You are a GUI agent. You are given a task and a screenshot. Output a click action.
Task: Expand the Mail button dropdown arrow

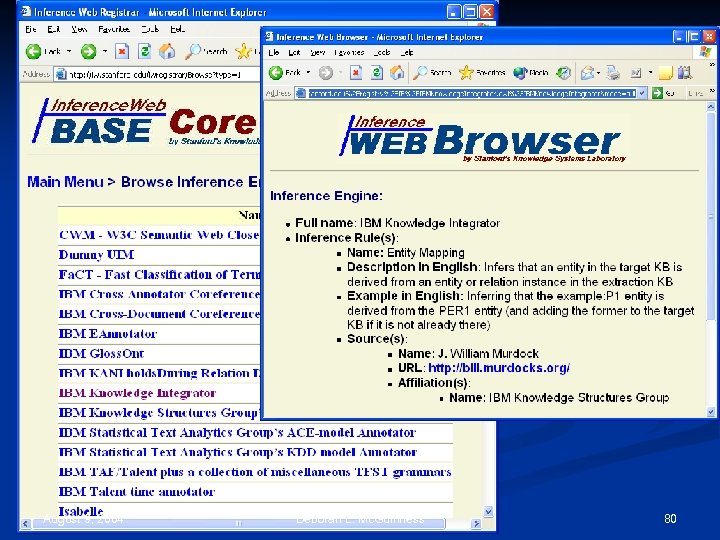(598, 73)
